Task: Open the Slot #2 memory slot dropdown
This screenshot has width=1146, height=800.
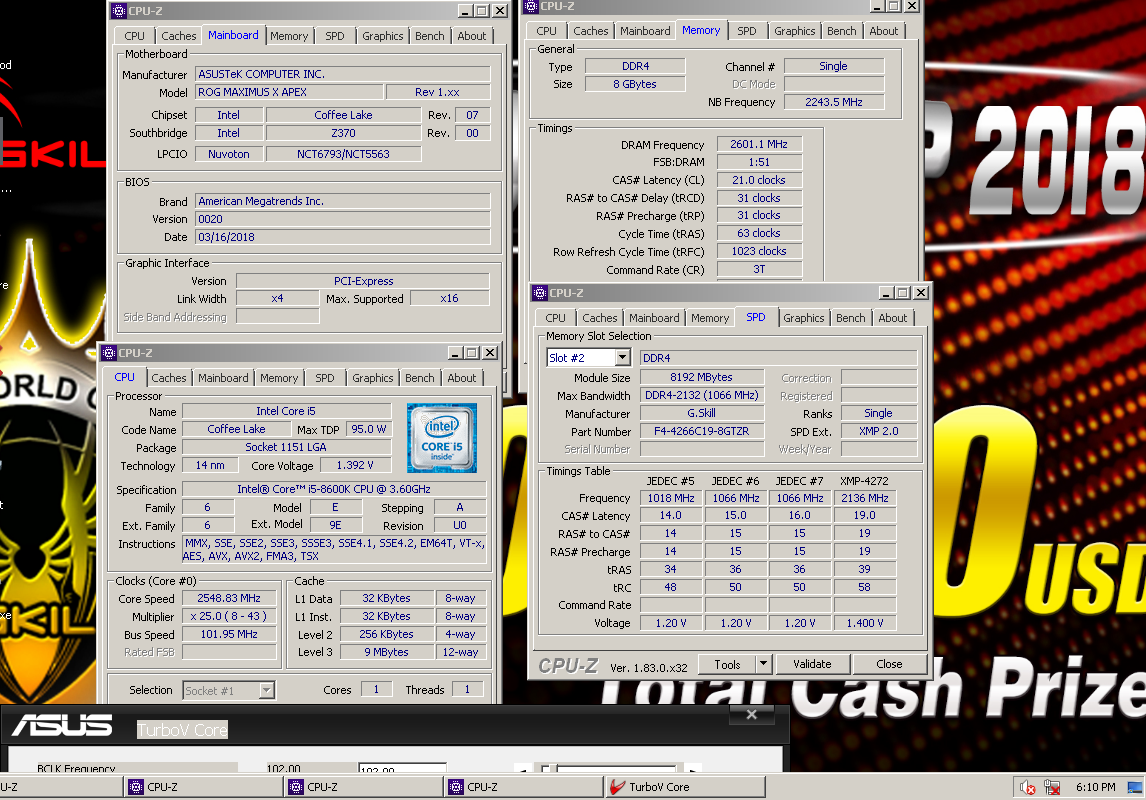Action: [623, 358]
